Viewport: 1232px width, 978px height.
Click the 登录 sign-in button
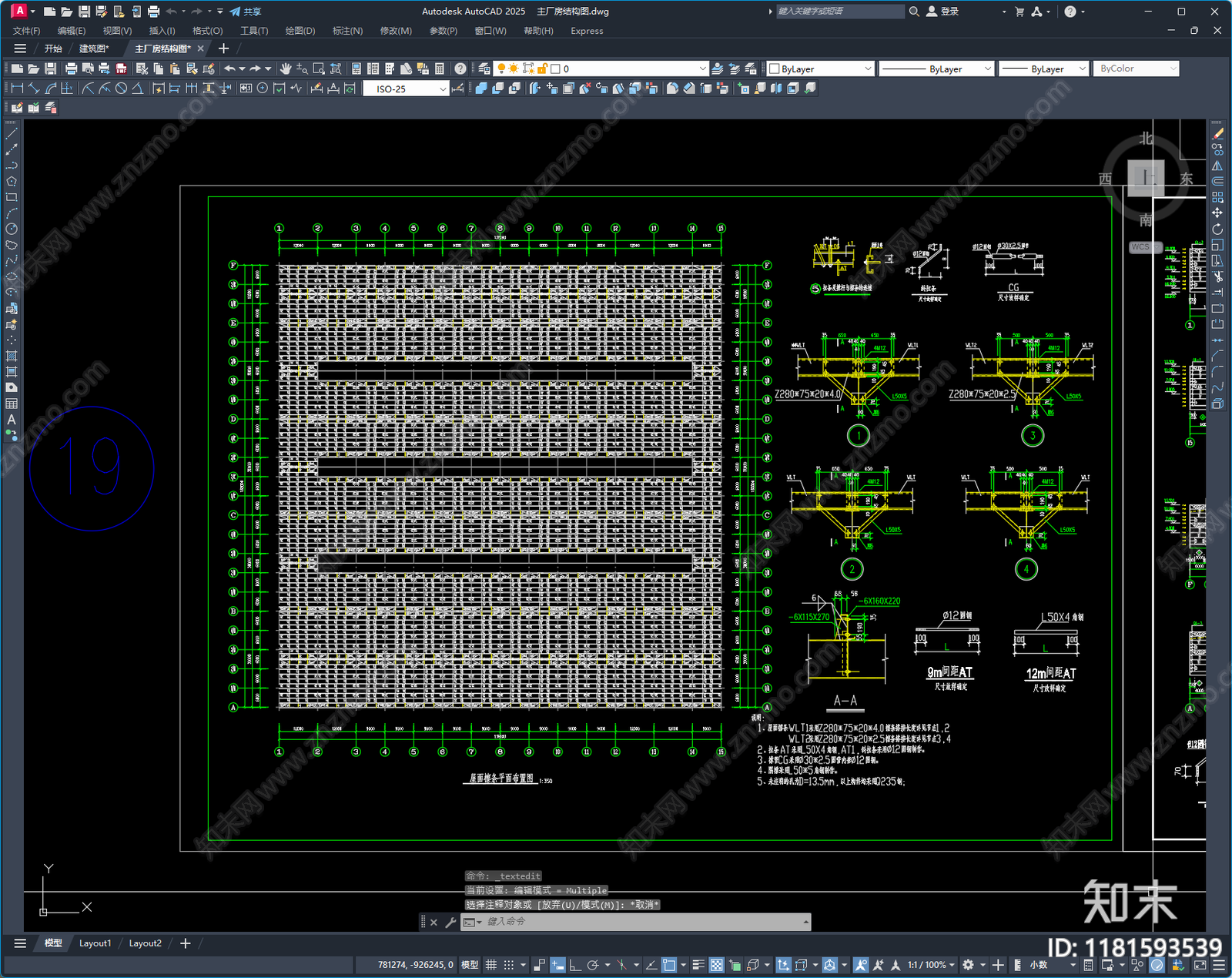point(943,12)
